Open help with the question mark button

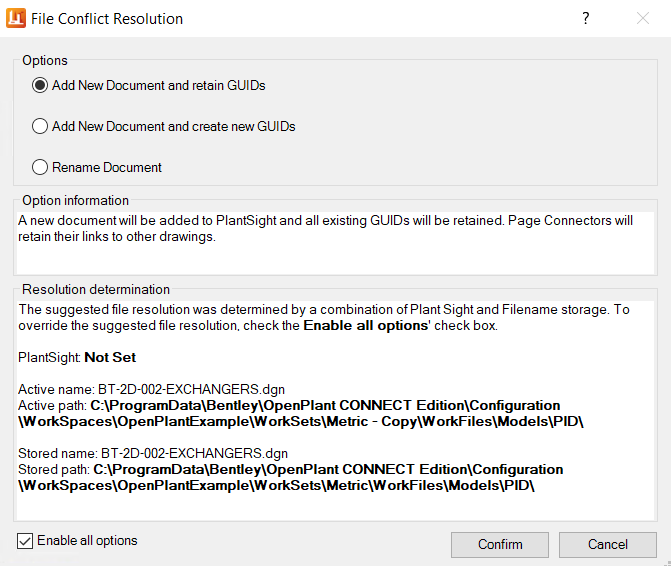(x=586, y=18)
